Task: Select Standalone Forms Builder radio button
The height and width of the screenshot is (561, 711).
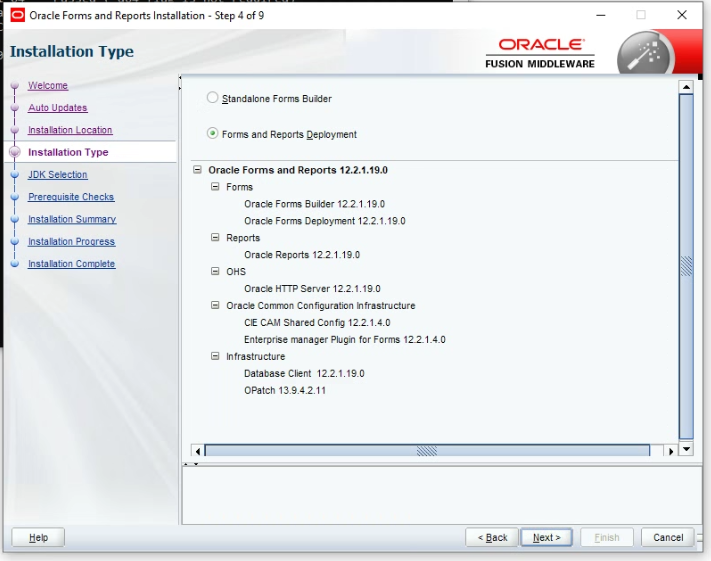Action: (x=212, y=98)
